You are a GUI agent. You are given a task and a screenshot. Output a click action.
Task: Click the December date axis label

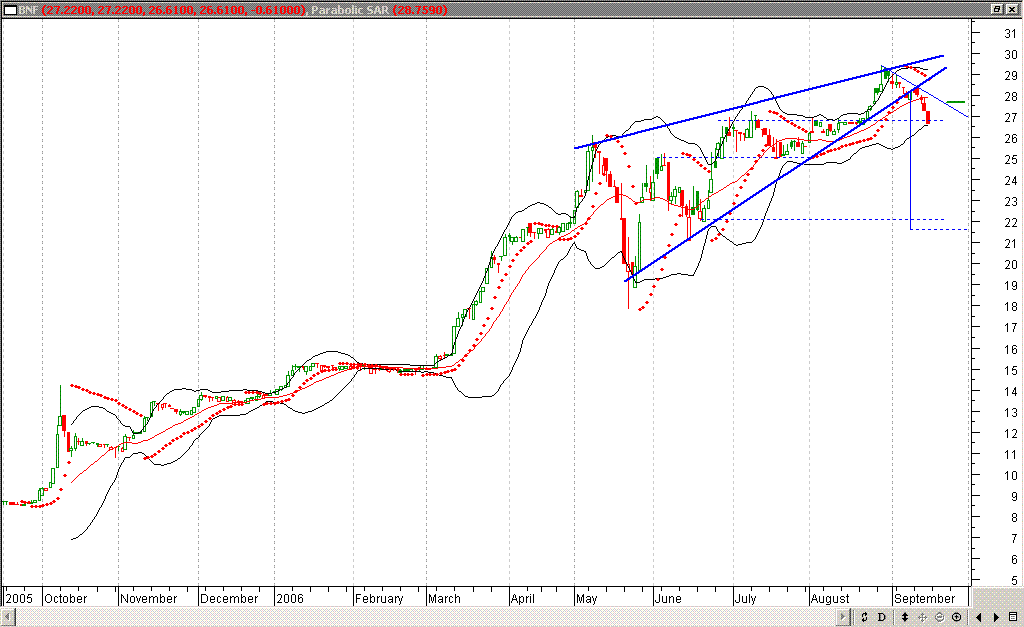229,598
